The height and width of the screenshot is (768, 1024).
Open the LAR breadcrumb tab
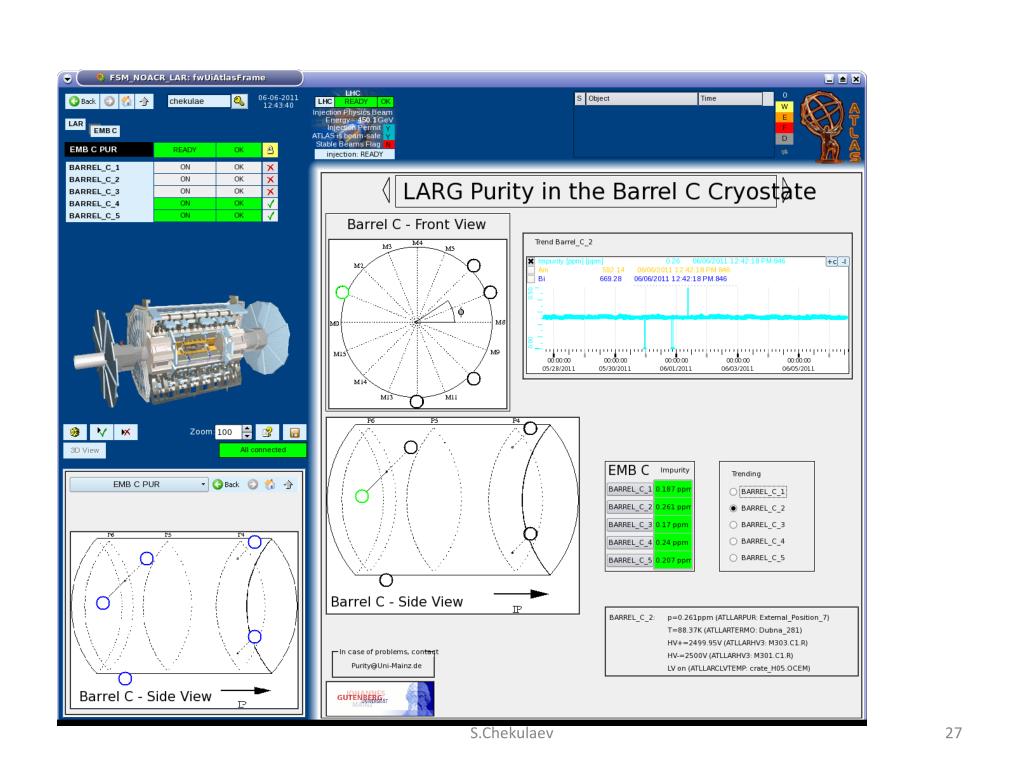click(x=76, y=123)
